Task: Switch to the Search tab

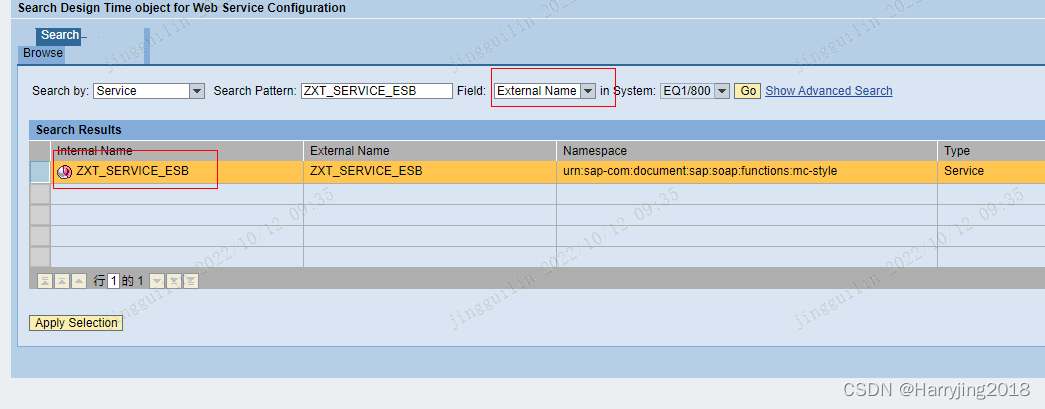Action: (60, 35)
